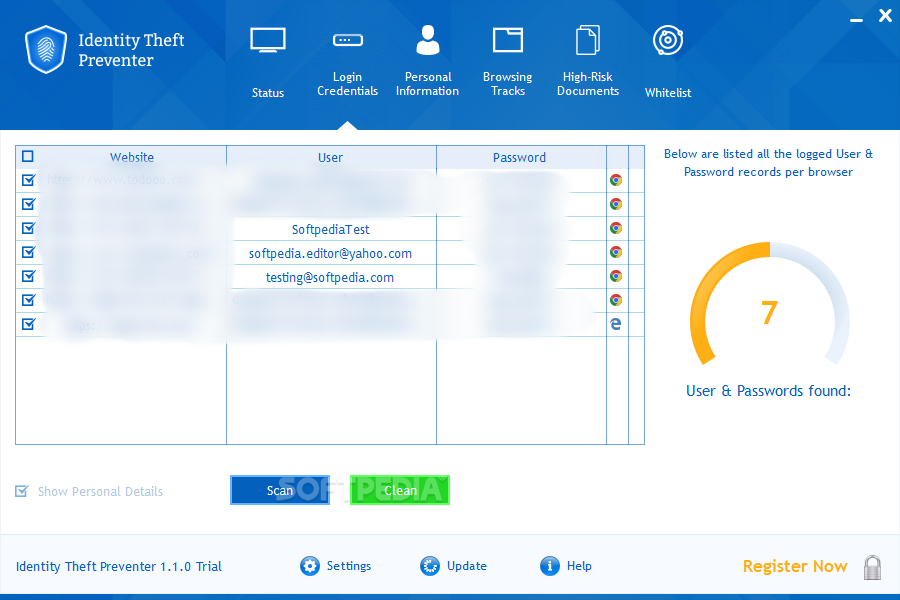This screenshot has height=600, width=900.
Task: Uncheck the softpedia.editor@yahoo.com row checkbox
Action: tap(28, 253)
